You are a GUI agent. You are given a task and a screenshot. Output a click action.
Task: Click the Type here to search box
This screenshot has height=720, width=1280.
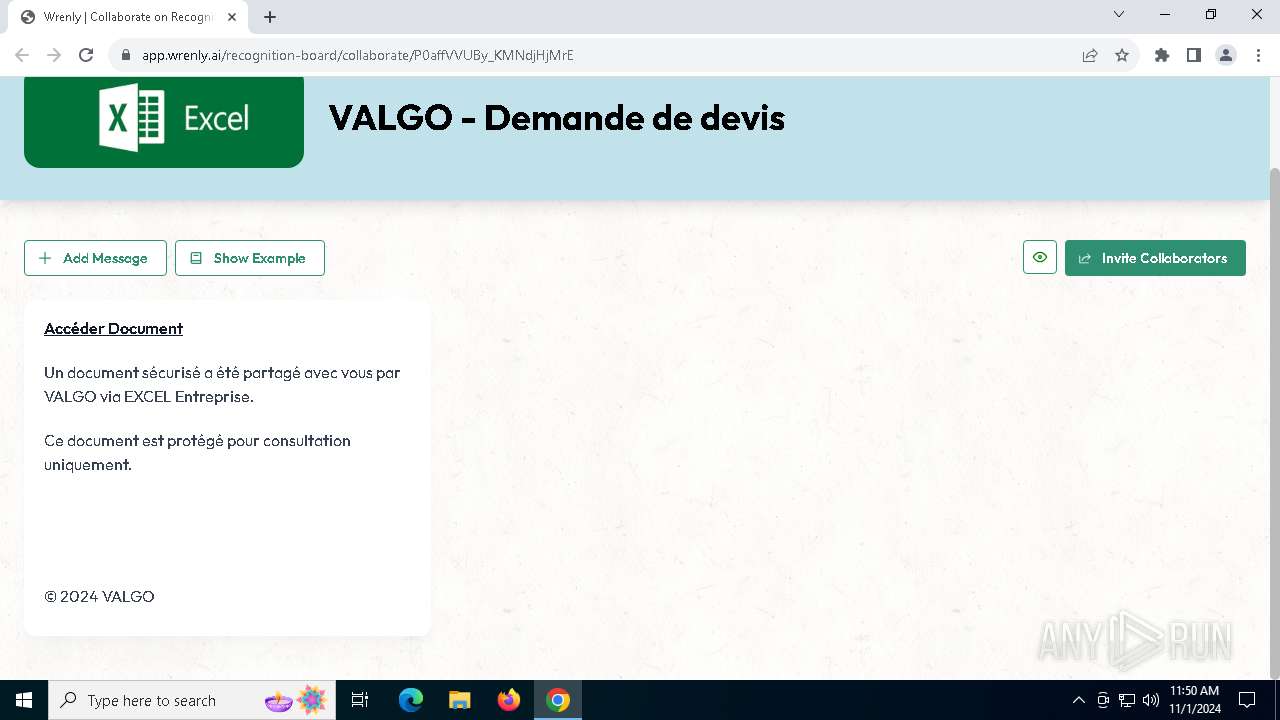[x=192, y=700]
